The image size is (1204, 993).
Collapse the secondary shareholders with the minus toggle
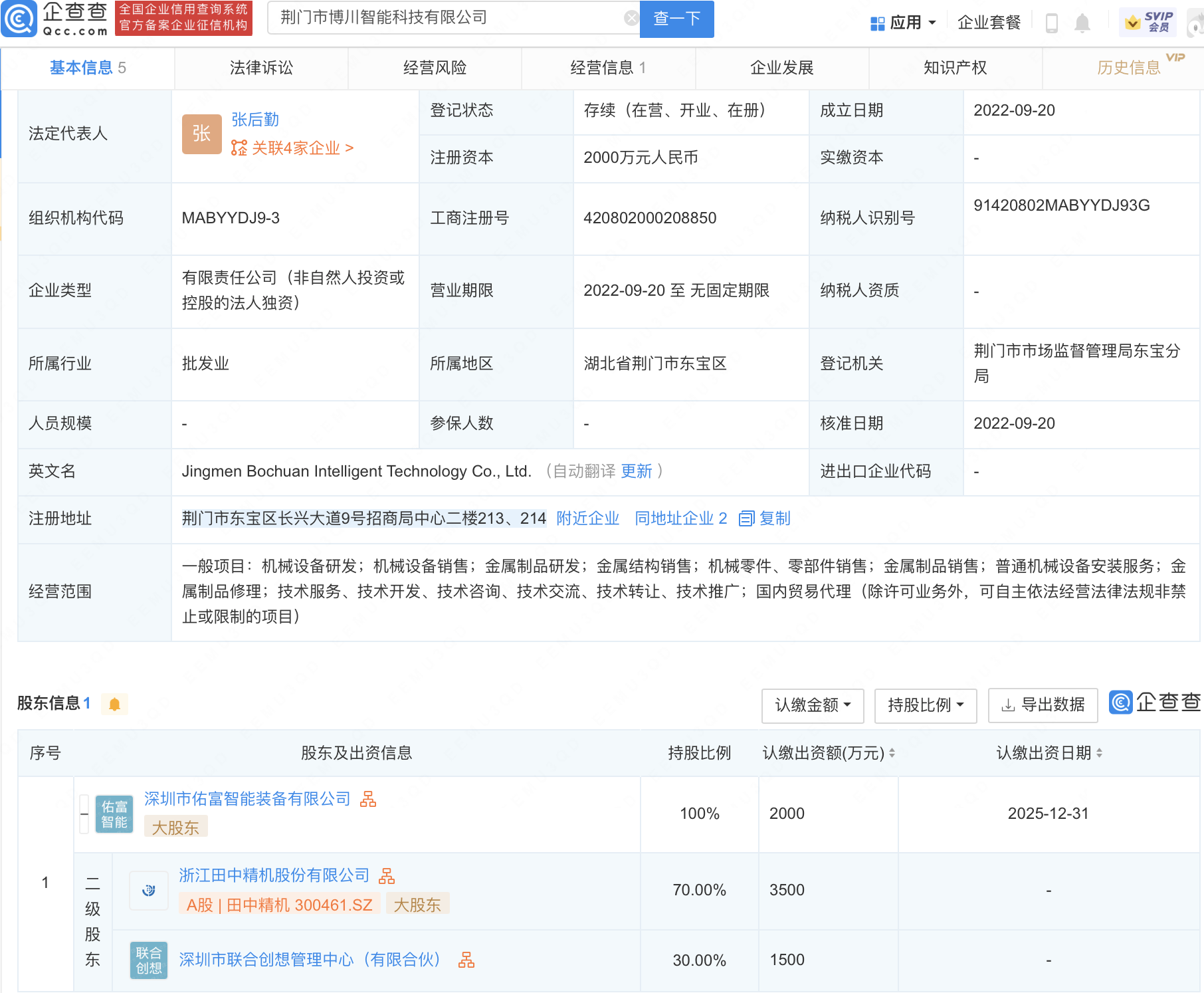[x=84, y=814]
